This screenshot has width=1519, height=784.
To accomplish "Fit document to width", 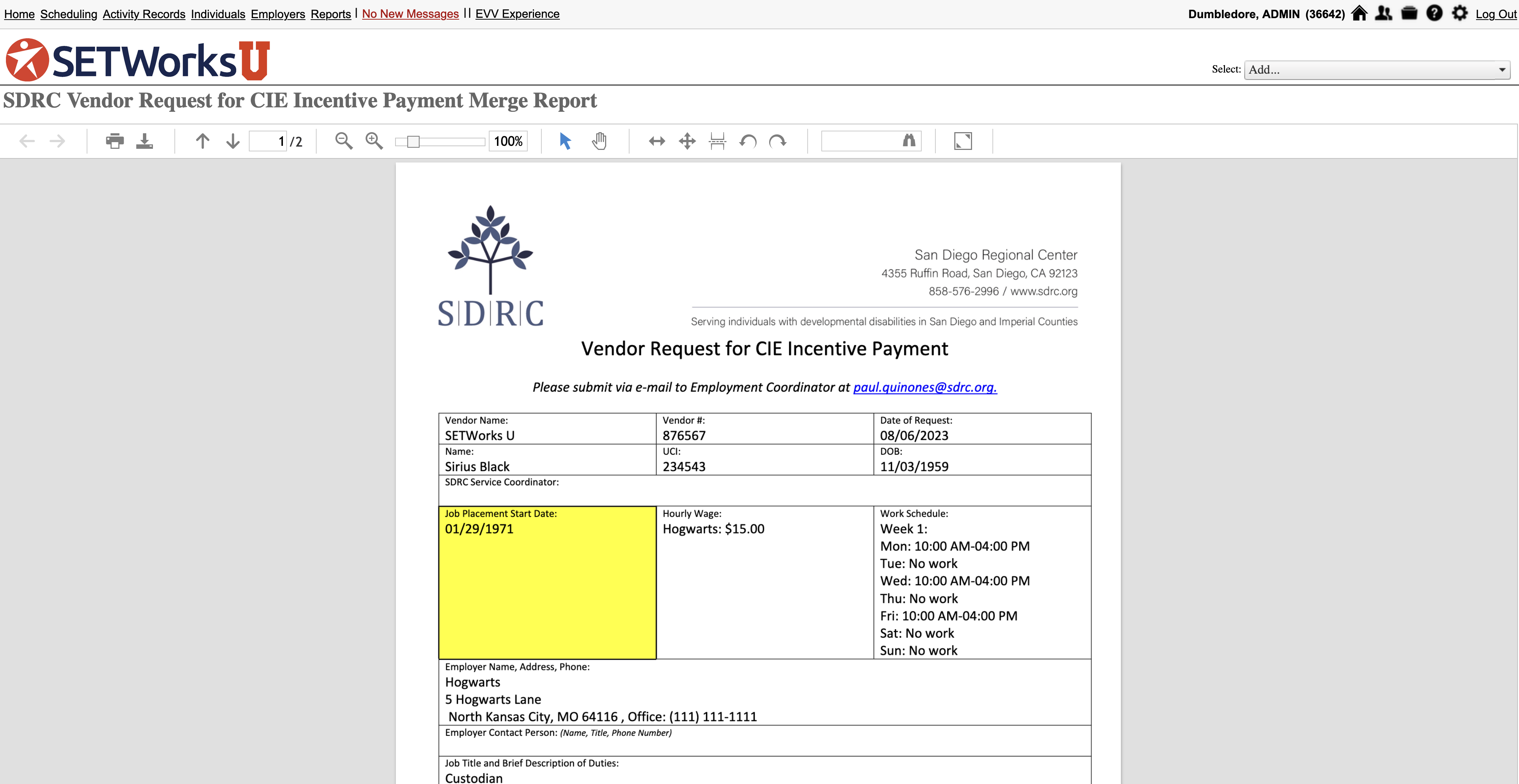I will [x=657, y=141].
